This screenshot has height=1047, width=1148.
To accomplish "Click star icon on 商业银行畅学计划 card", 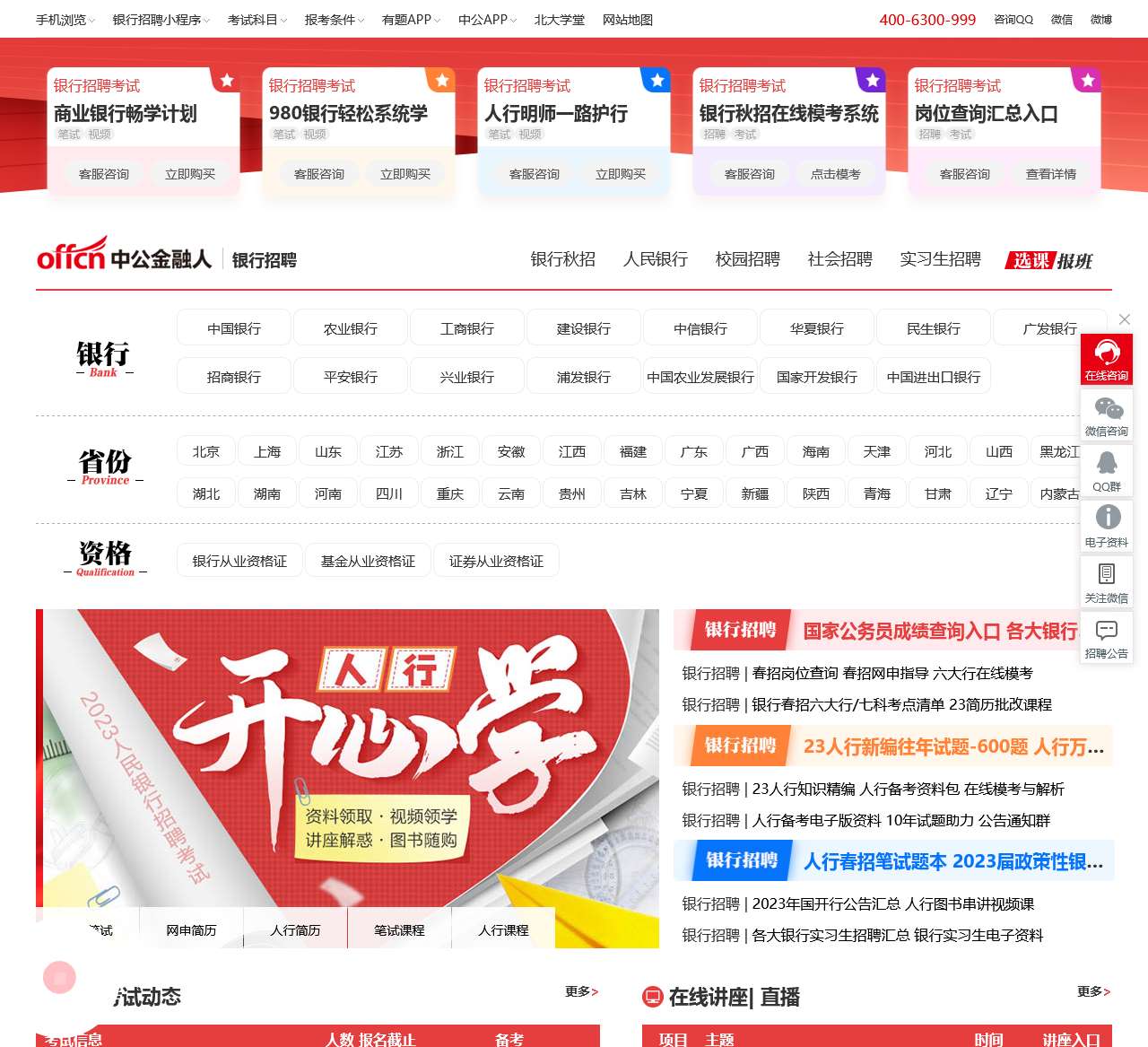I will [x=227, y=81].
